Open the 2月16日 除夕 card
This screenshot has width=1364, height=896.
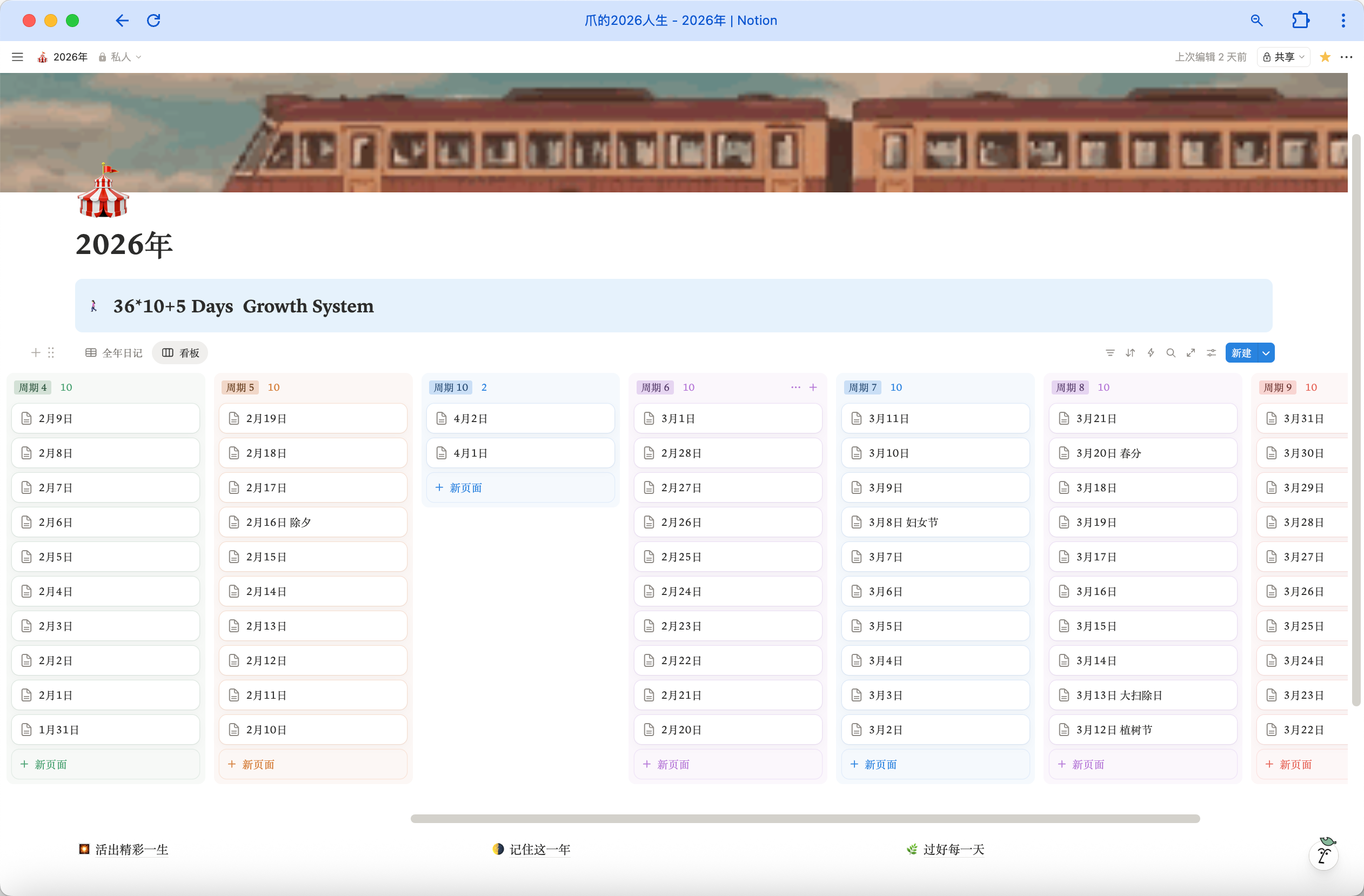313,521
